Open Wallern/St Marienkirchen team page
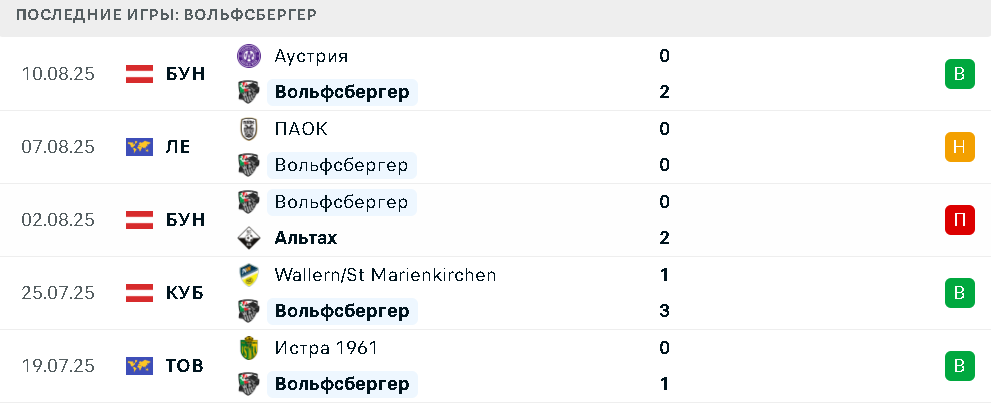 point(385,275)
